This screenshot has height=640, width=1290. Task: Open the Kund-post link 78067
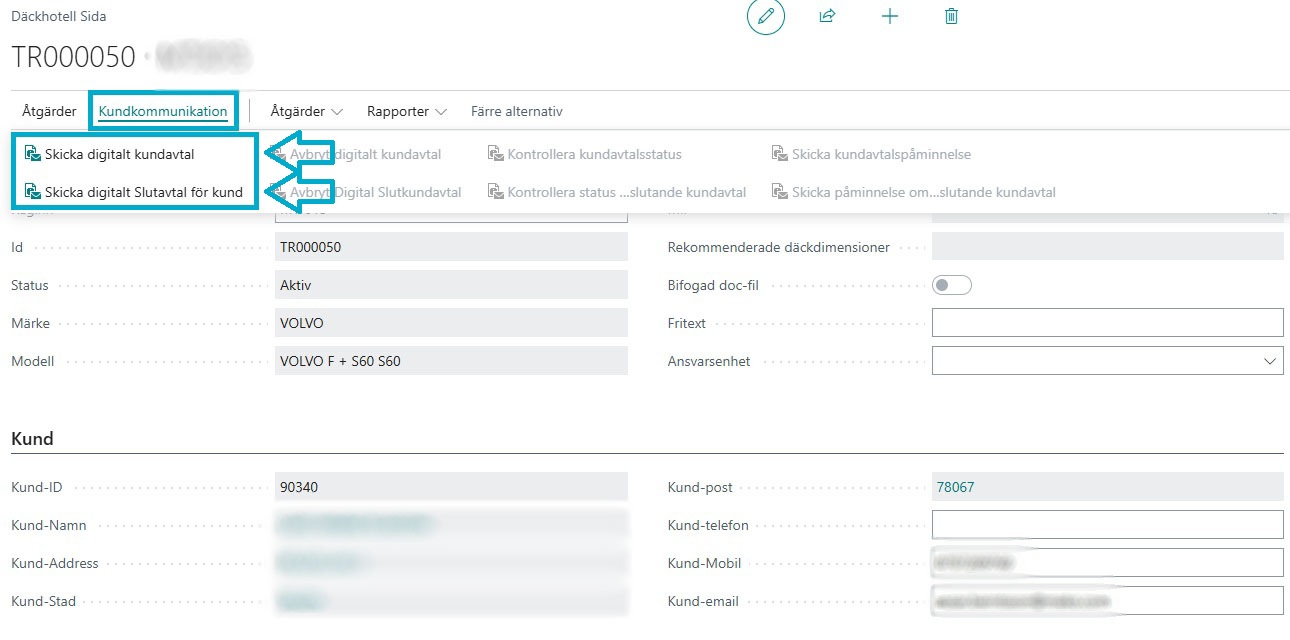click(955, 487)
